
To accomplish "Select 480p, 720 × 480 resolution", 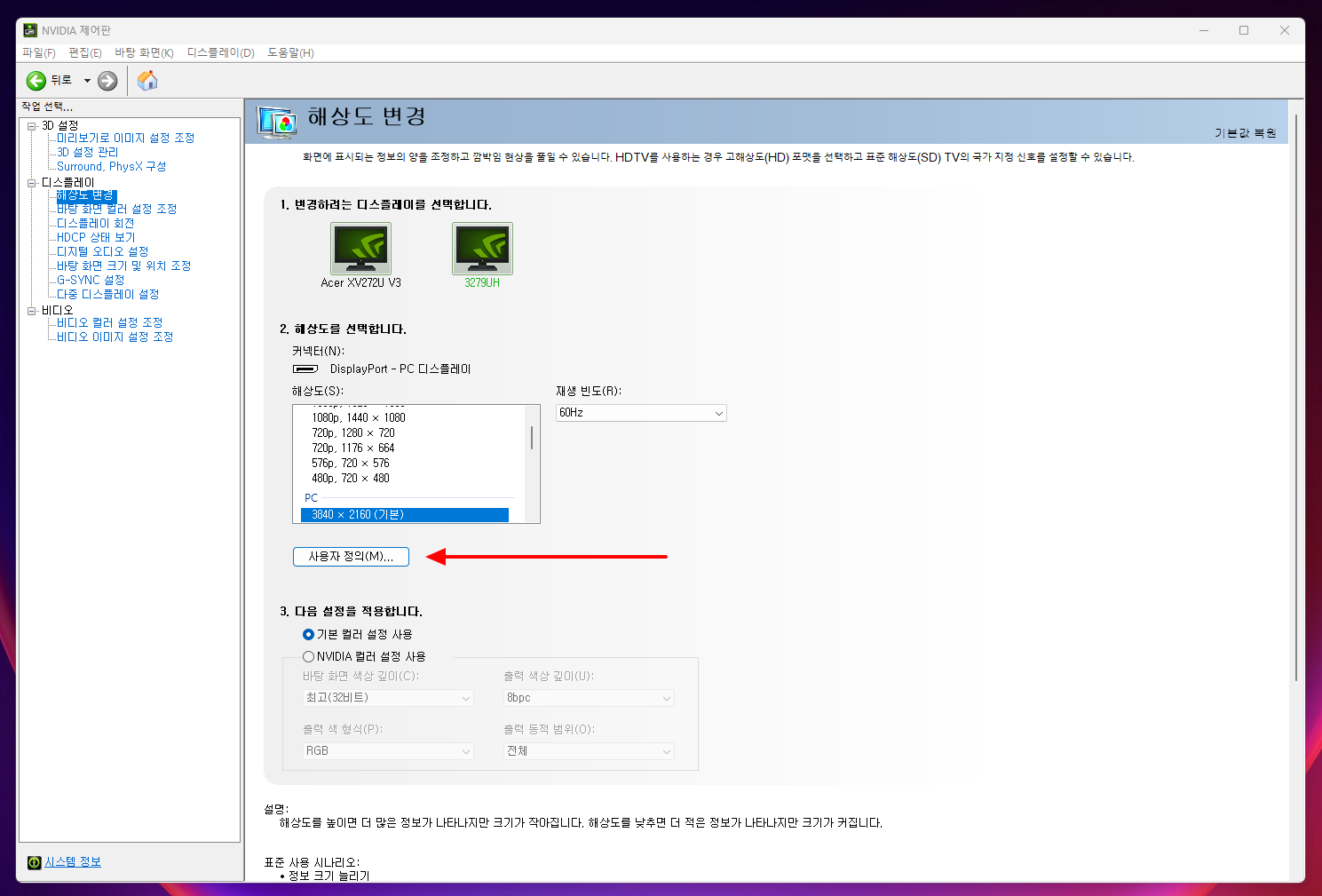I will pos(351,479).
